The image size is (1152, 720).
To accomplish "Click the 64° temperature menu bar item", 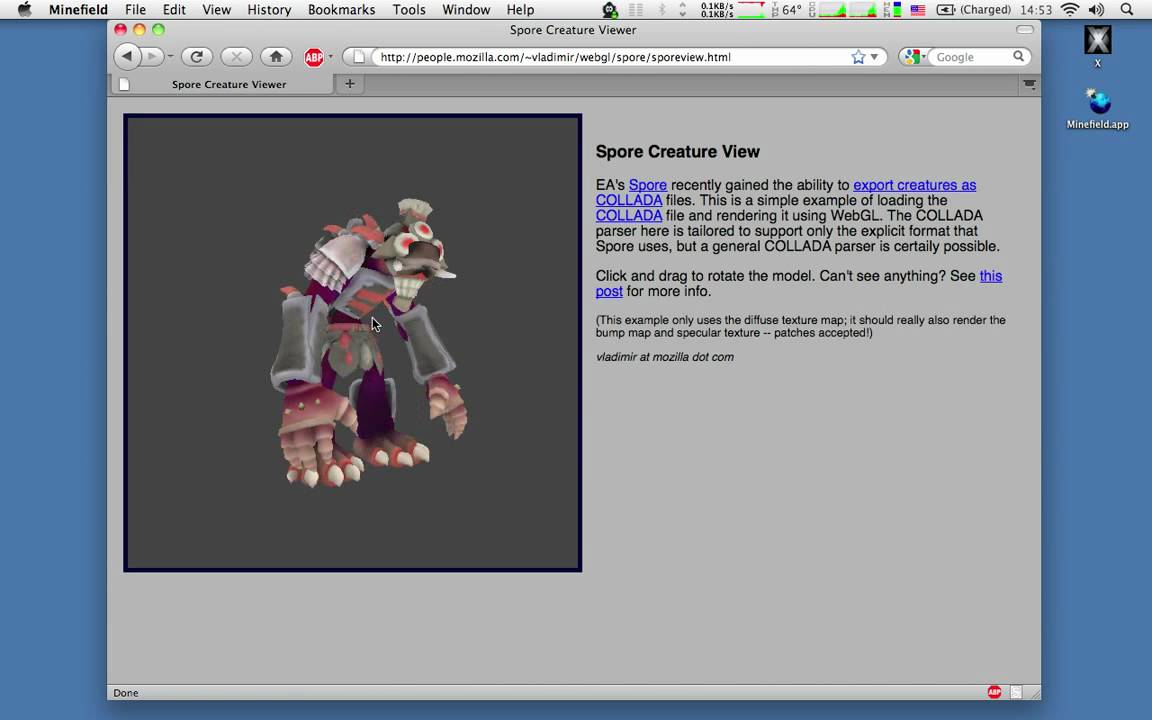I will pyautogui.click(x=787, y=10).
